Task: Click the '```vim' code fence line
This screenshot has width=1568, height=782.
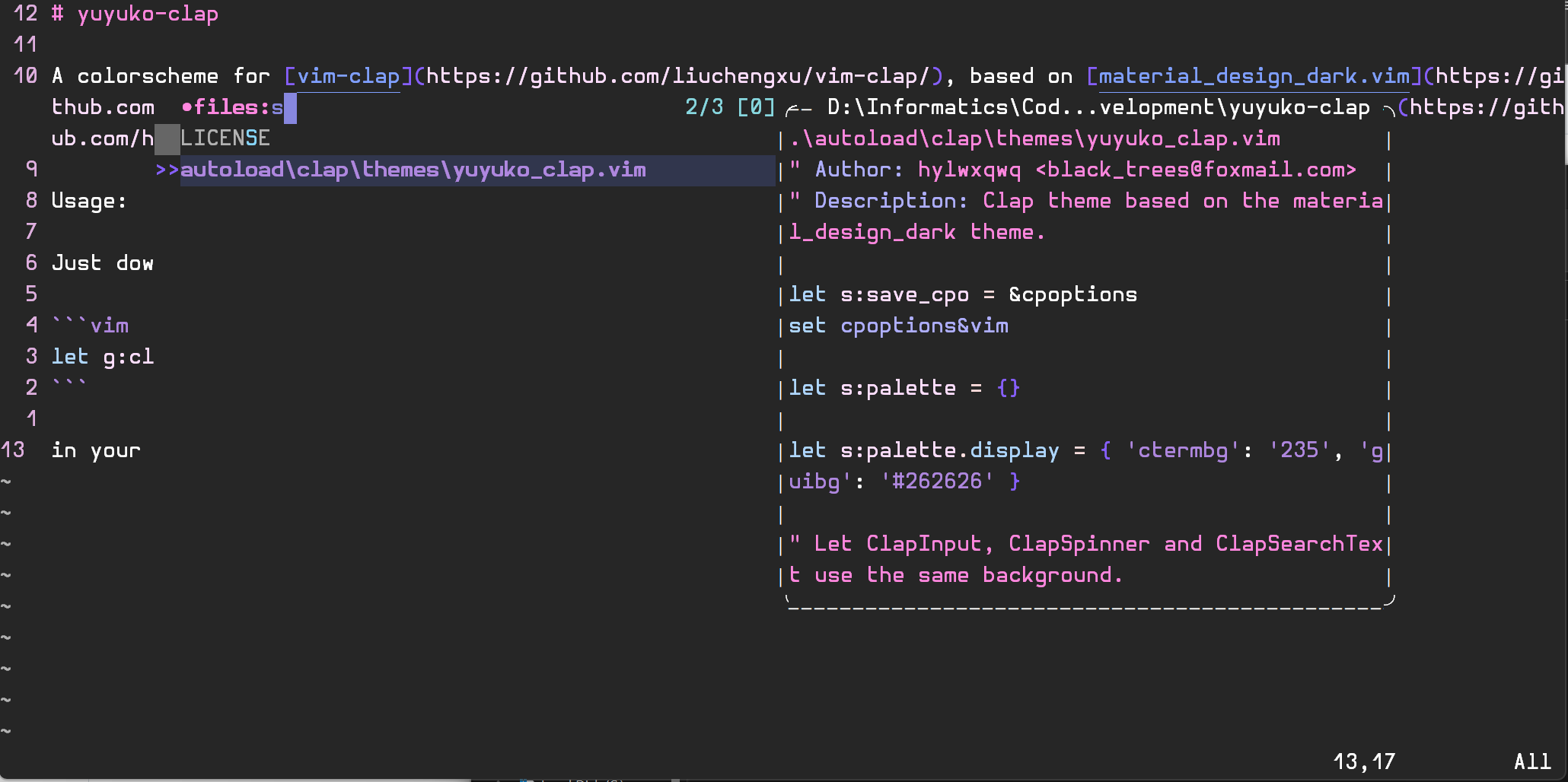Action: pyautogui.click(x=90, y=326)
